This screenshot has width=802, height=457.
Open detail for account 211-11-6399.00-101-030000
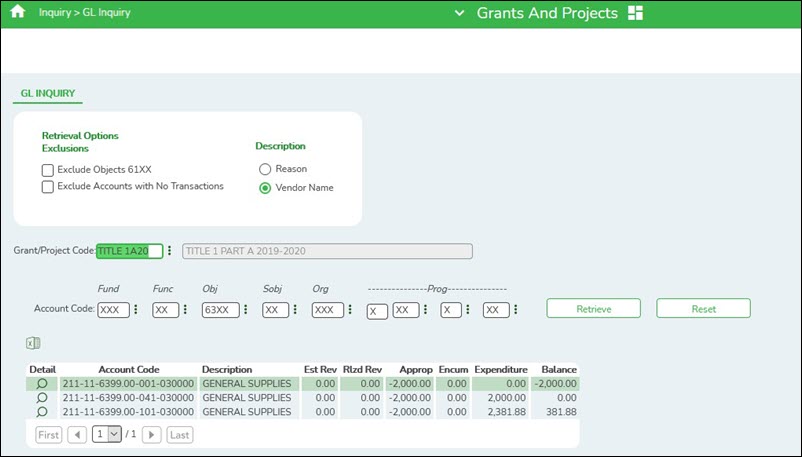tap(42, 411)
